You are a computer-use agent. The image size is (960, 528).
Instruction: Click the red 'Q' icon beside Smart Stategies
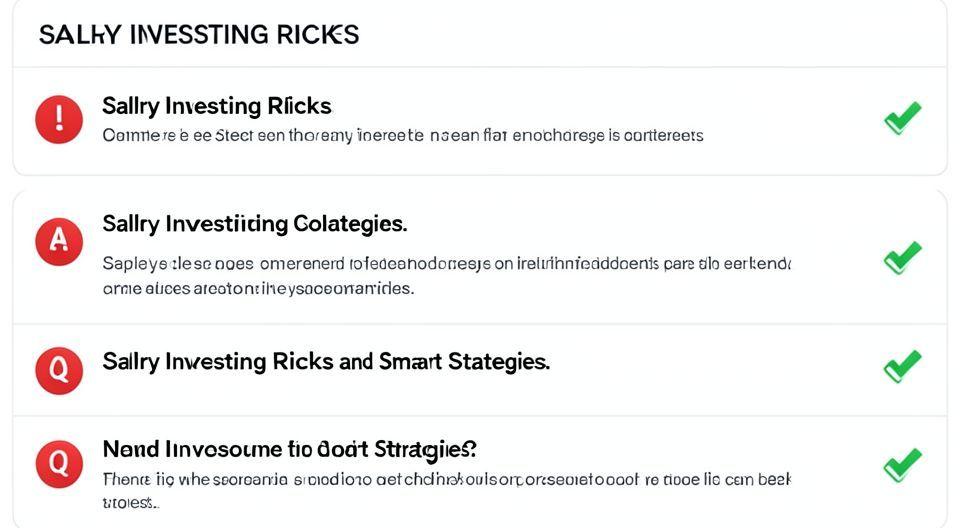59,370
